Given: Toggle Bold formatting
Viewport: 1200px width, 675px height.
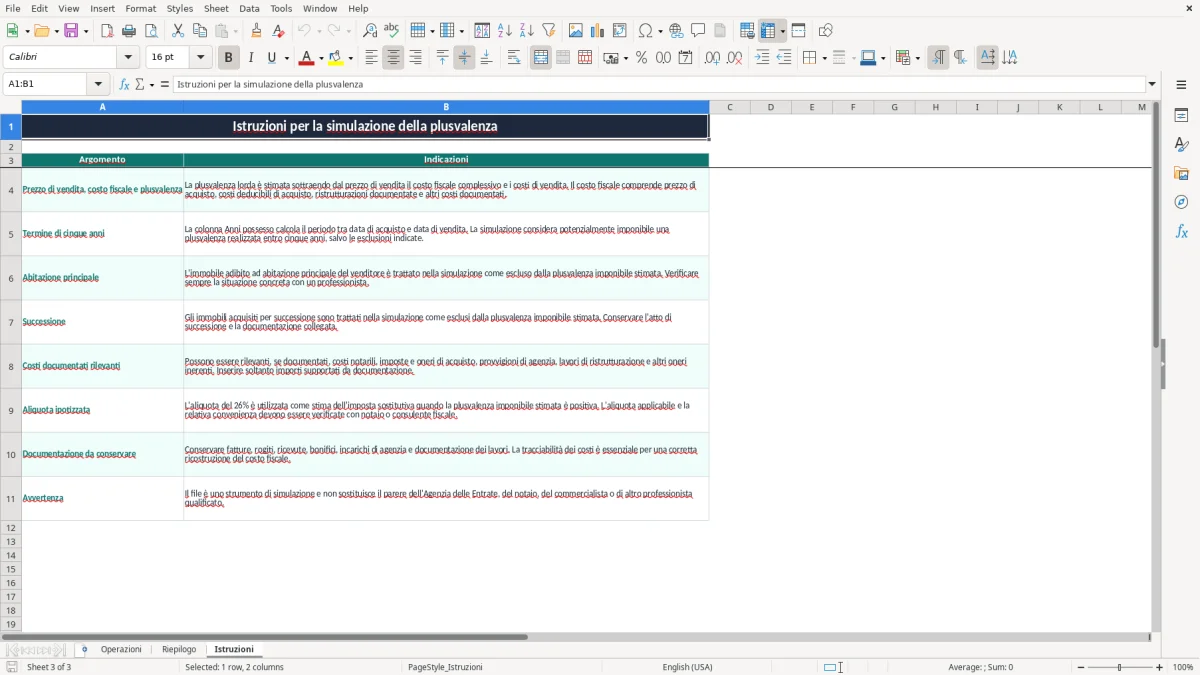Looking at the screenshot, I should 229,58.
